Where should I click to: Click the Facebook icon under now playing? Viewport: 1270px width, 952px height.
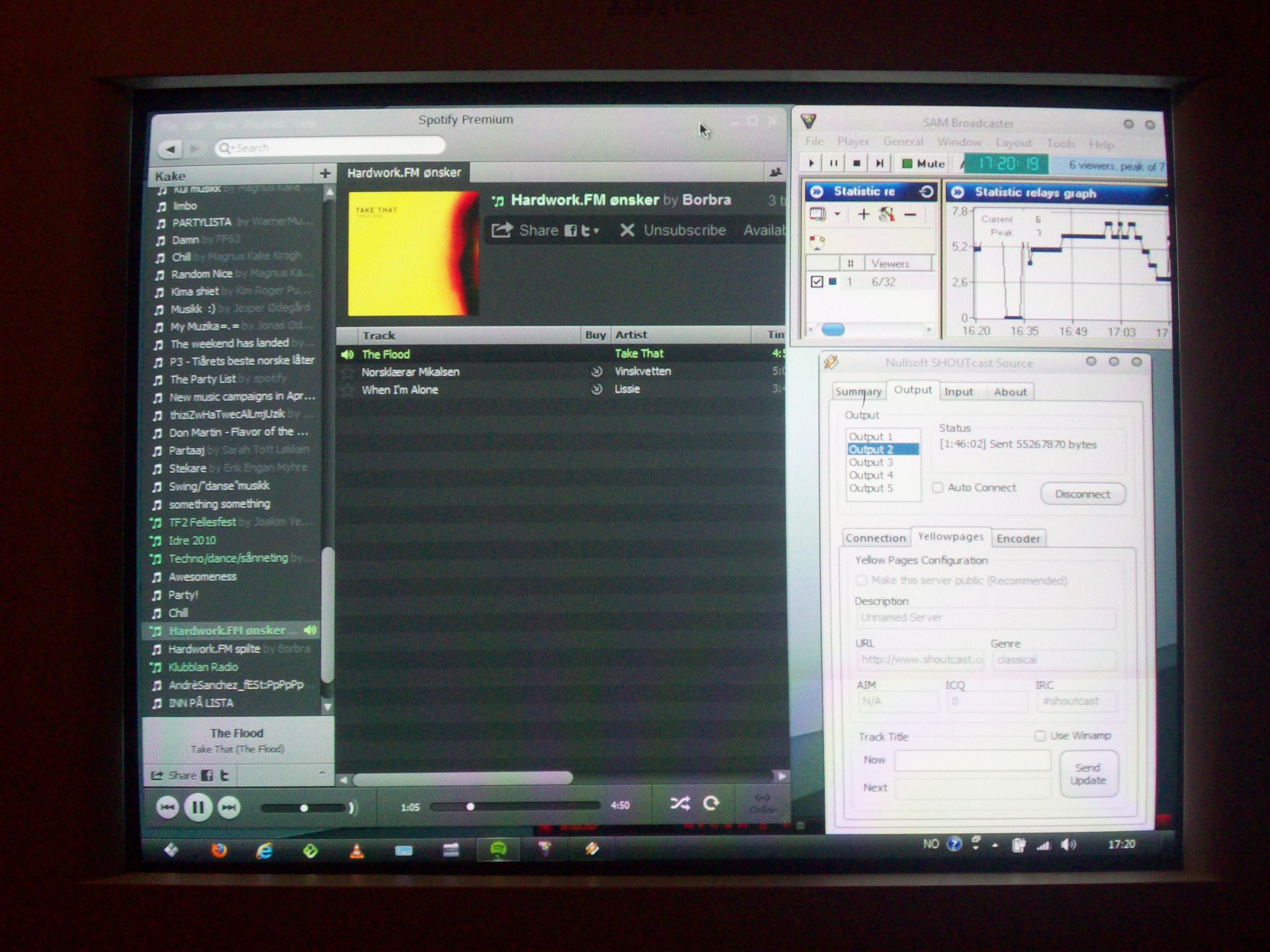207,776
